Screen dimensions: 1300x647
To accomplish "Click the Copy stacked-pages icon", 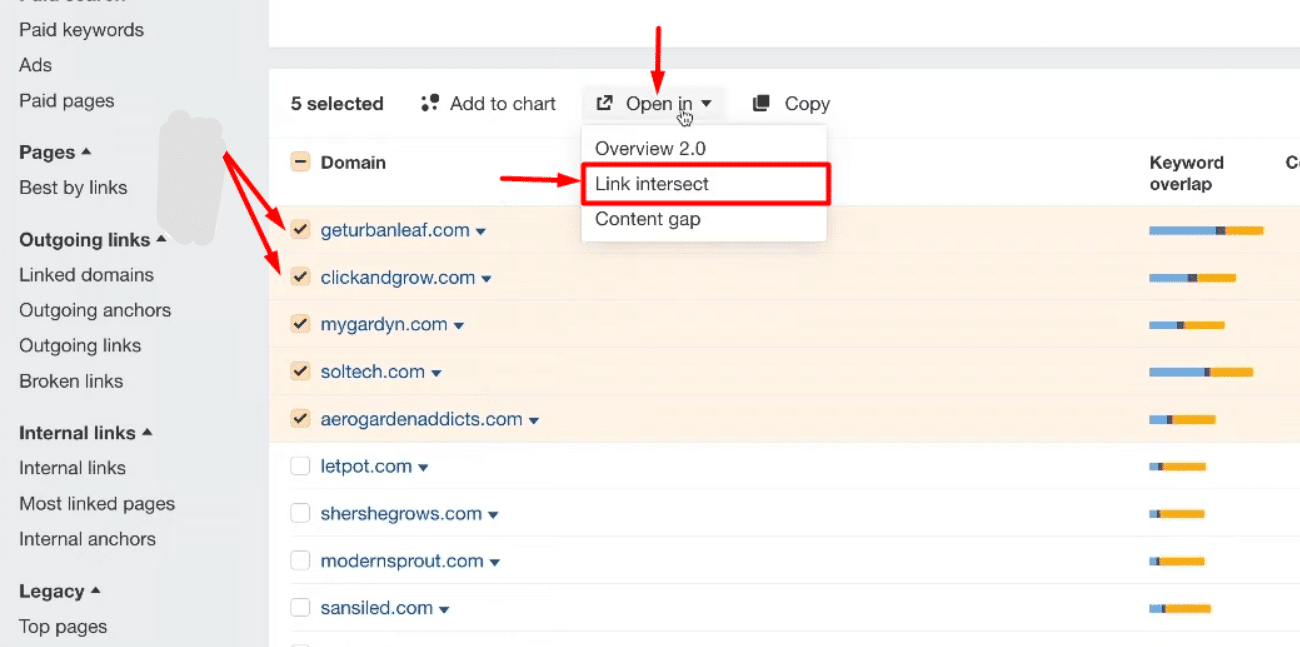I will pyautogui.click(x=762, y=103).
